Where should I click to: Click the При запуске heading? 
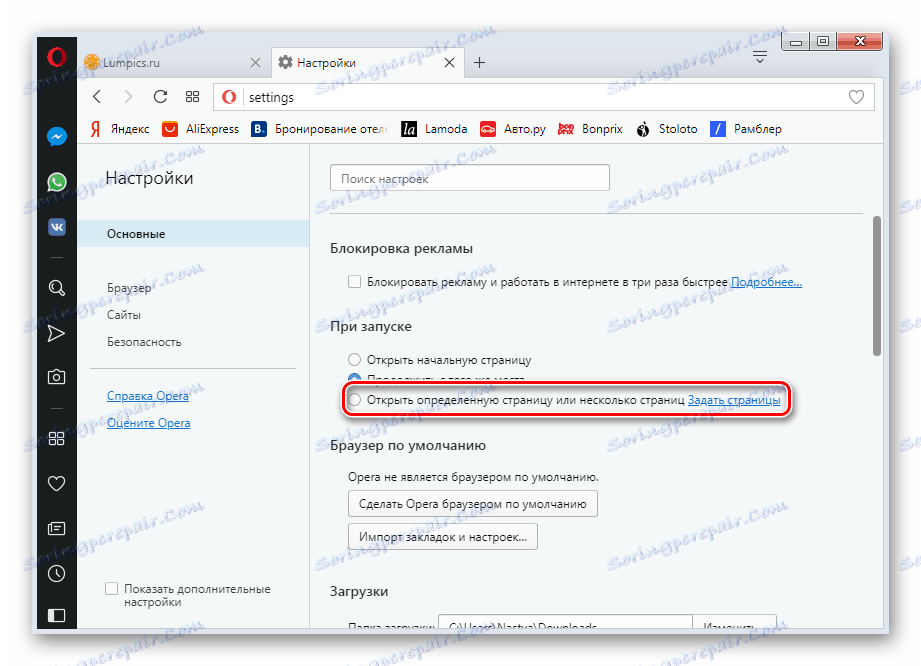pos(371,327)
